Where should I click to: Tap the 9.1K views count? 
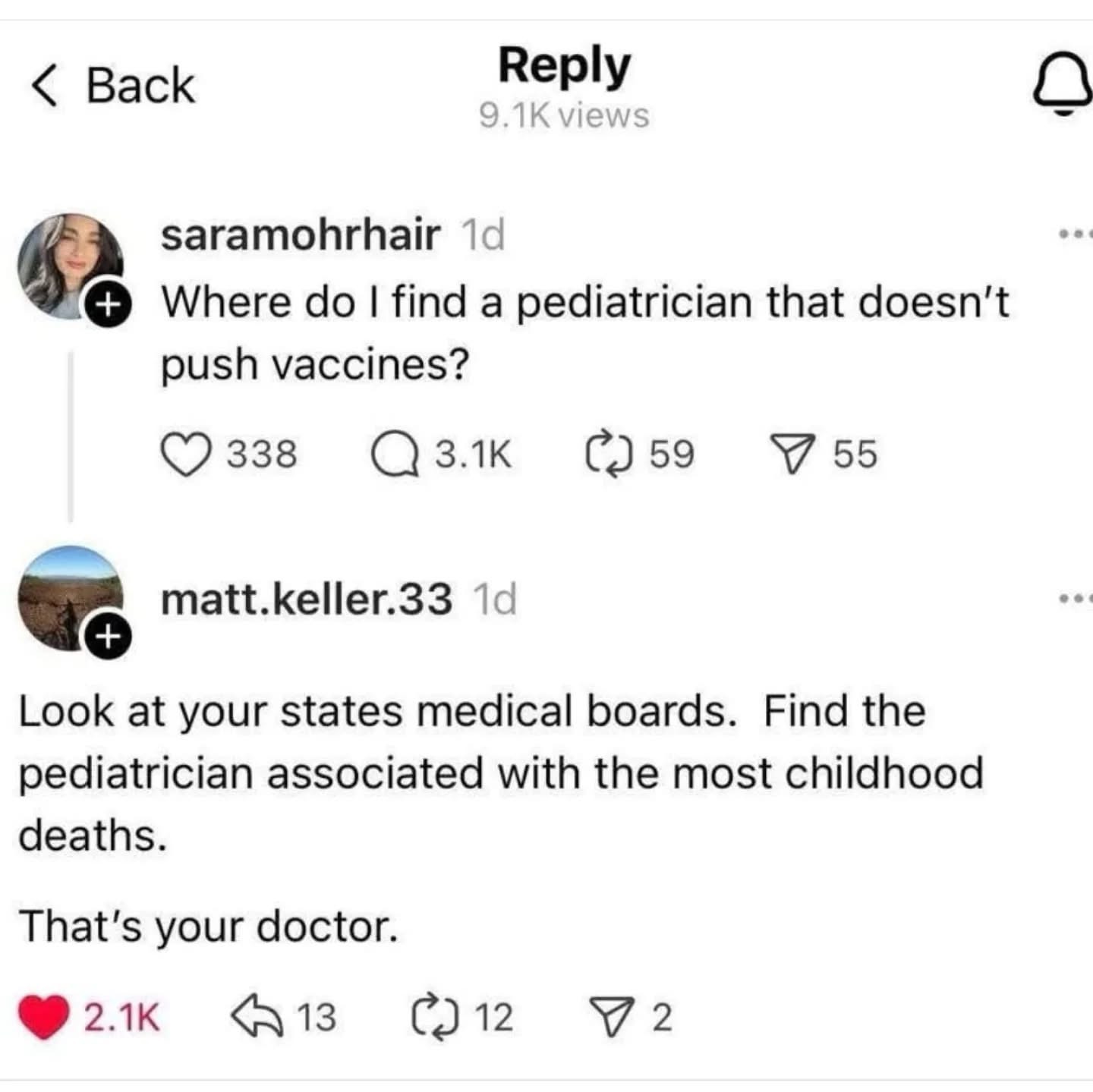564,116
